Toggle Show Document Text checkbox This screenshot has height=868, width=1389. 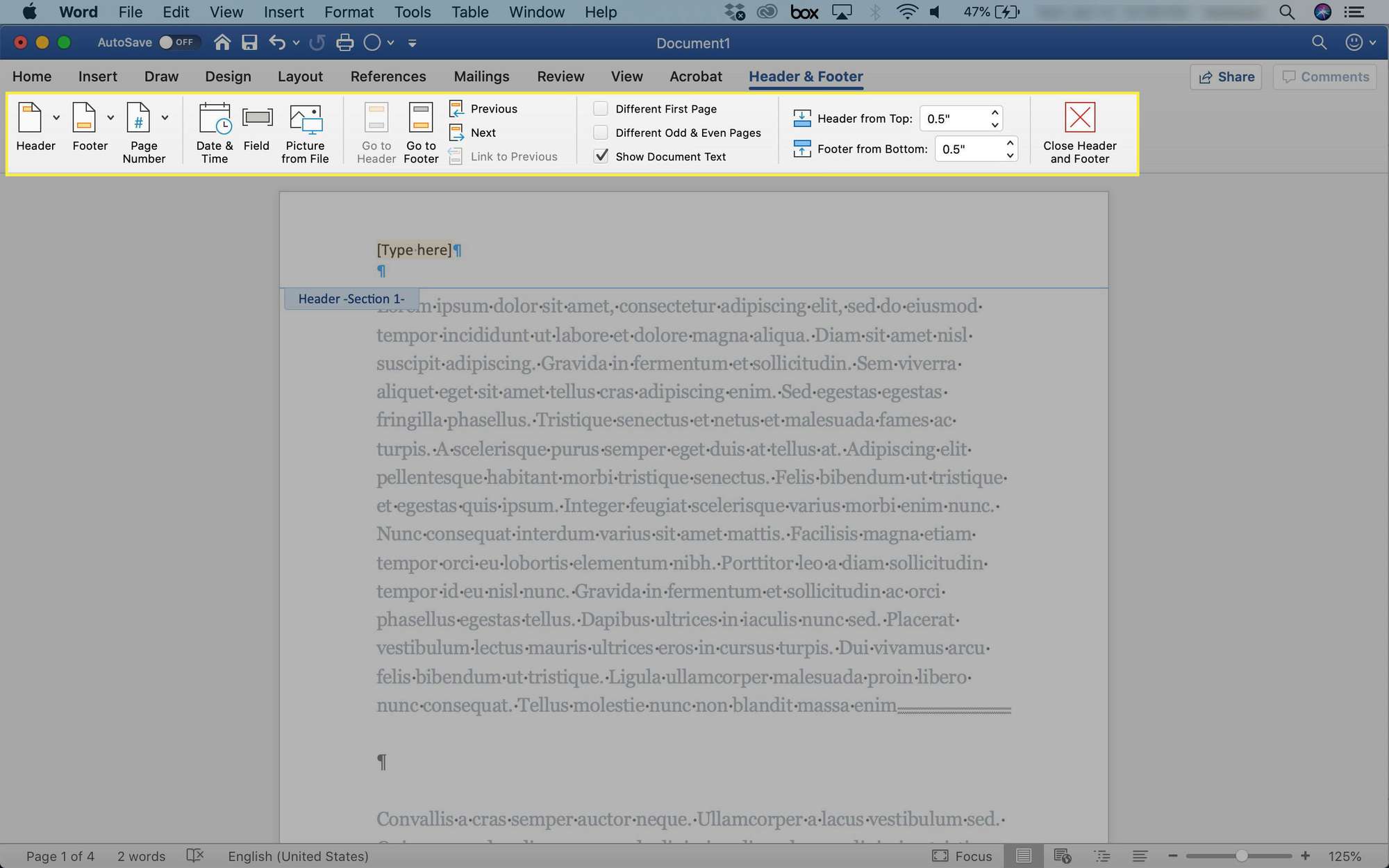click(601, 156)
